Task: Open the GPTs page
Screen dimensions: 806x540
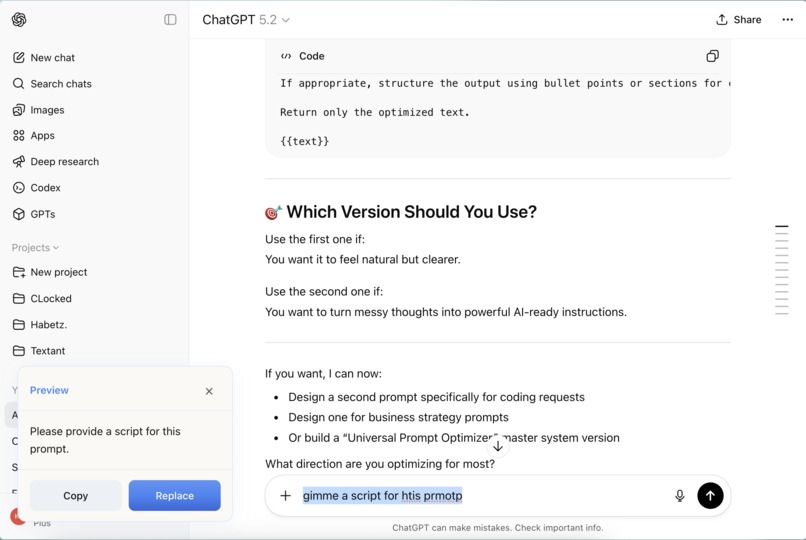Action: coord(34,214)
